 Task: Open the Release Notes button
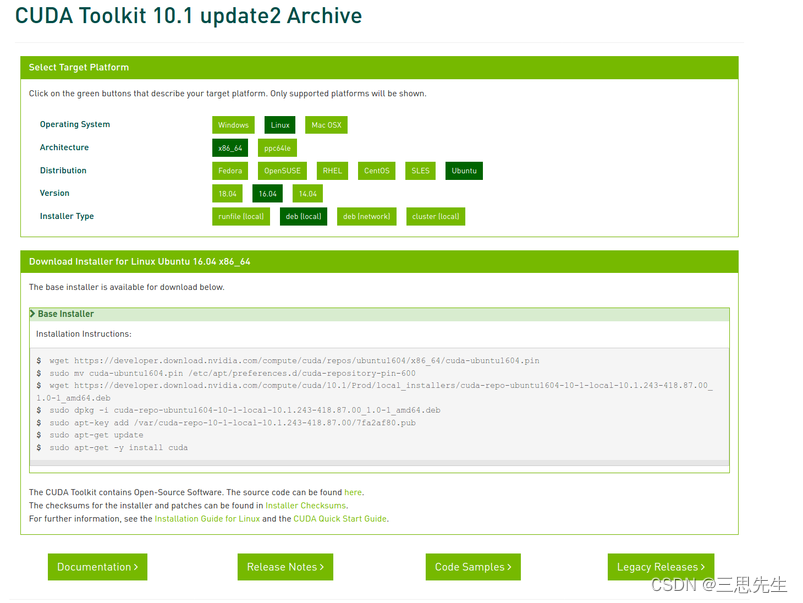click(x=285, y=567)
